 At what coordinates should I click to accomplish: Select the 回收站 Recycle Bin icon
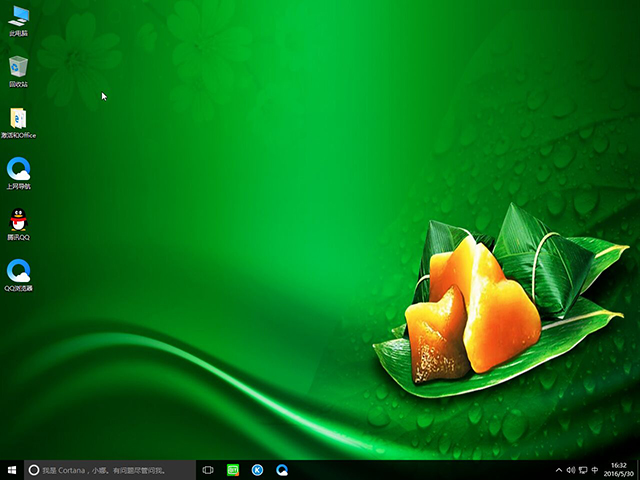(x=18, y=68)
